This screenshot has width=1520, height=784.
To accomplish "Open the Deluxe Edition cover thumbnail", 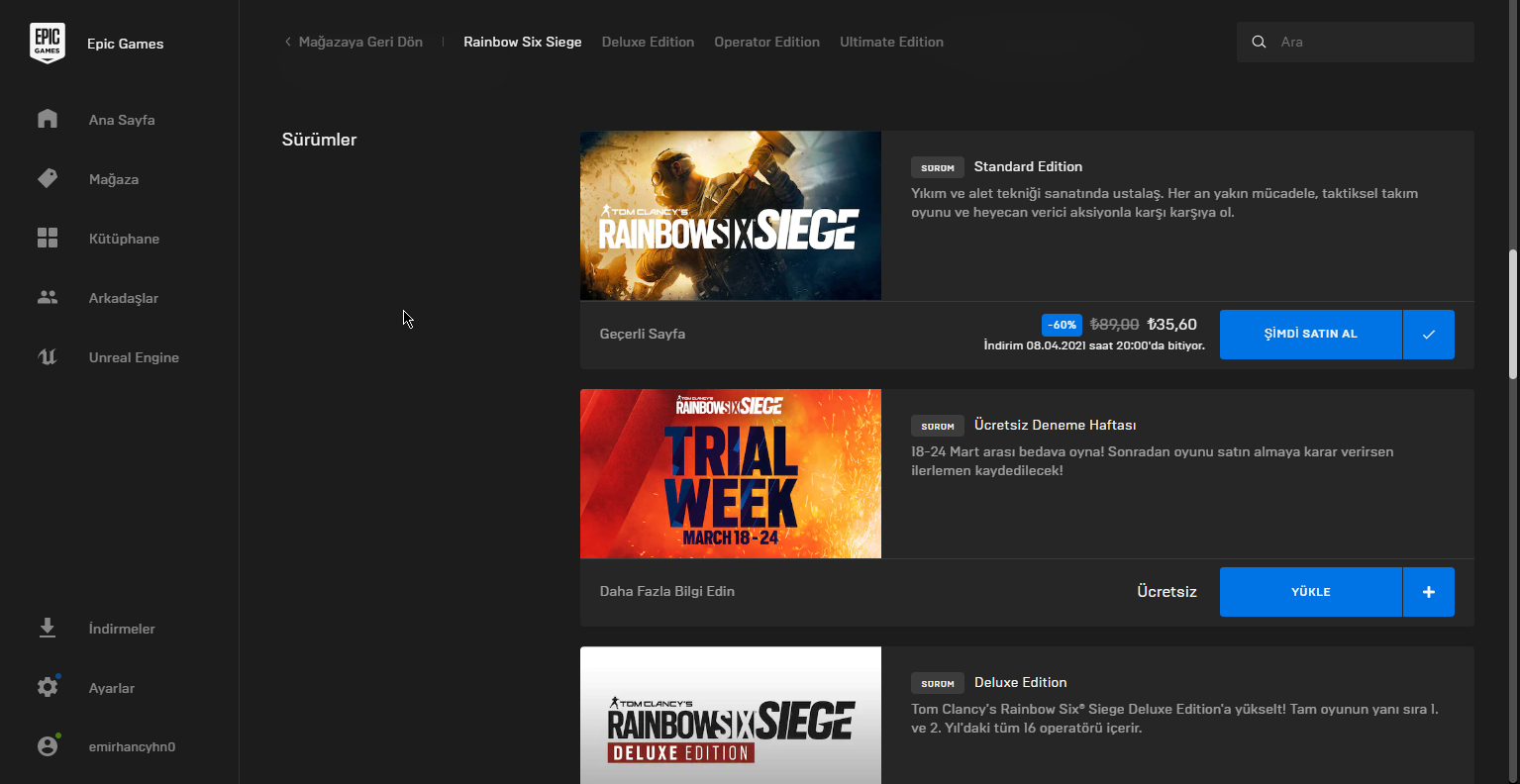I will 731,715.
